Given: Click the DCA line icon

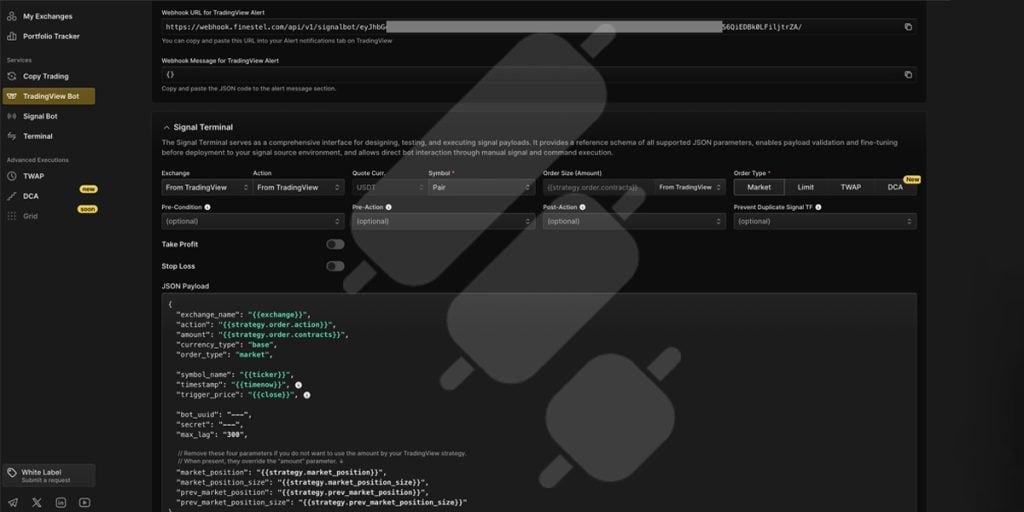Looking at the screenshot, I should [x=12, y=196].
